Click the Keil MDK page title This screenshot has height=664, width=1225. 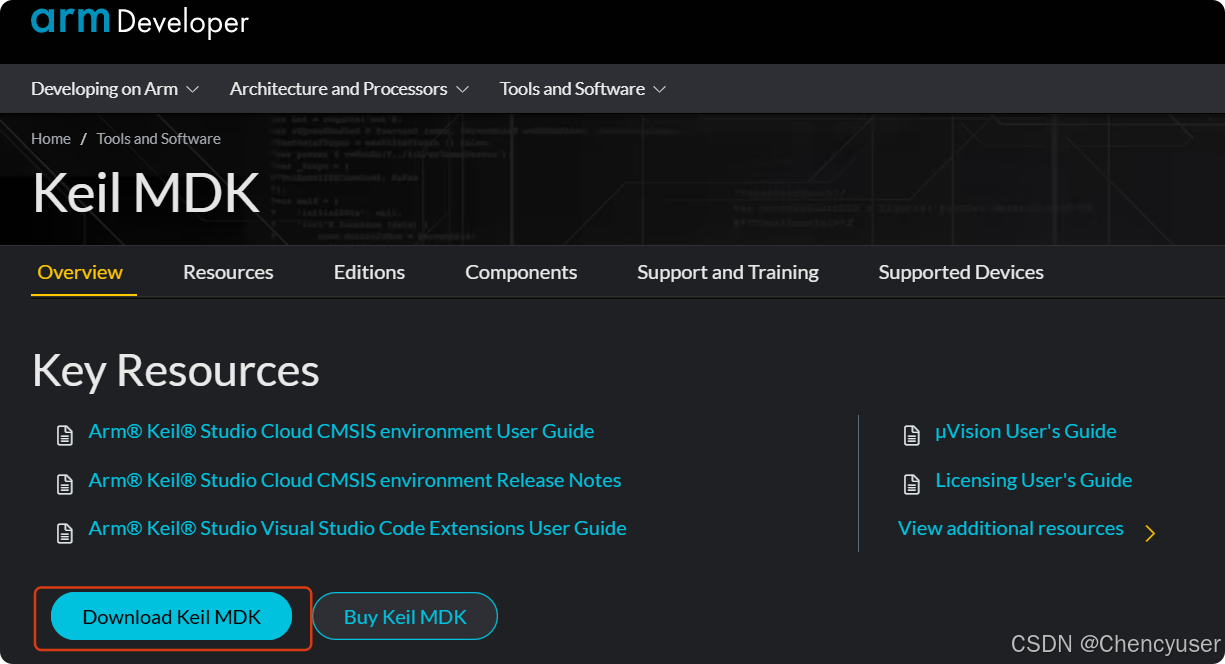pos(146,193)
